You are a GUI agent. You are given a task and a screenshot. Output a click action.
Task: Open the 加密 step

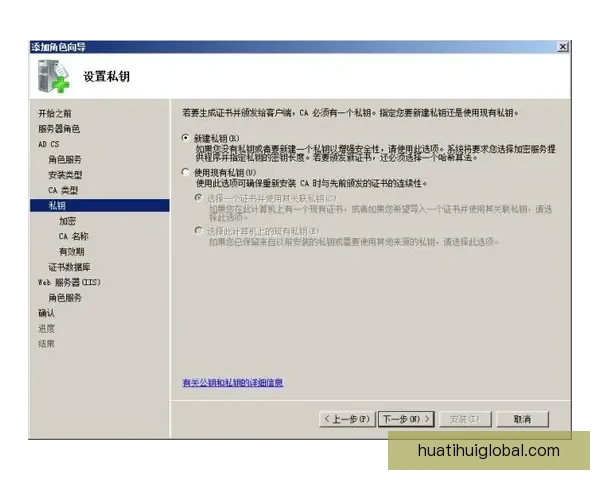click(x=67, y=221)
